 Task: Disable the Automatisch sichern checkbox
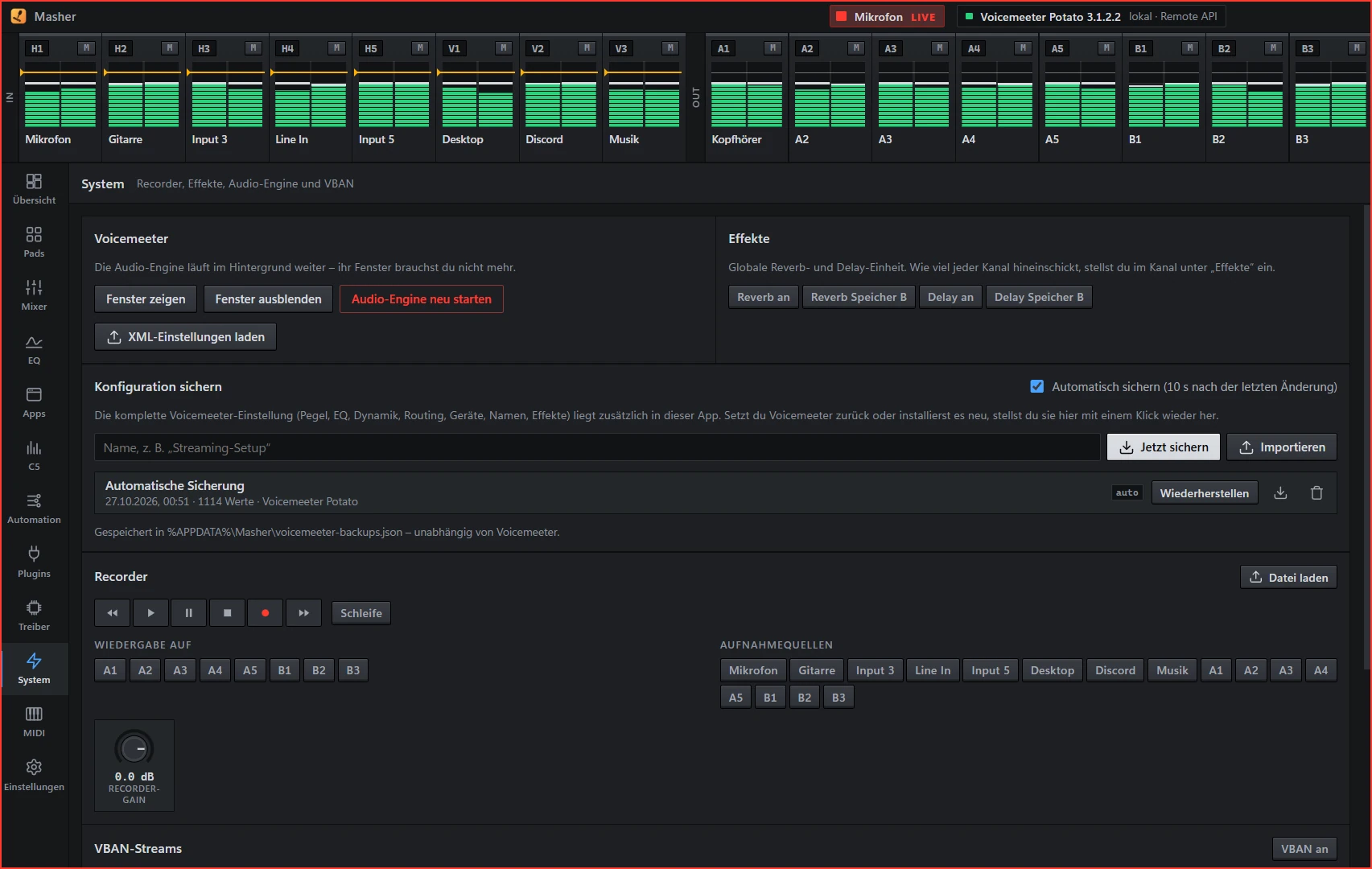(1037, 386)
